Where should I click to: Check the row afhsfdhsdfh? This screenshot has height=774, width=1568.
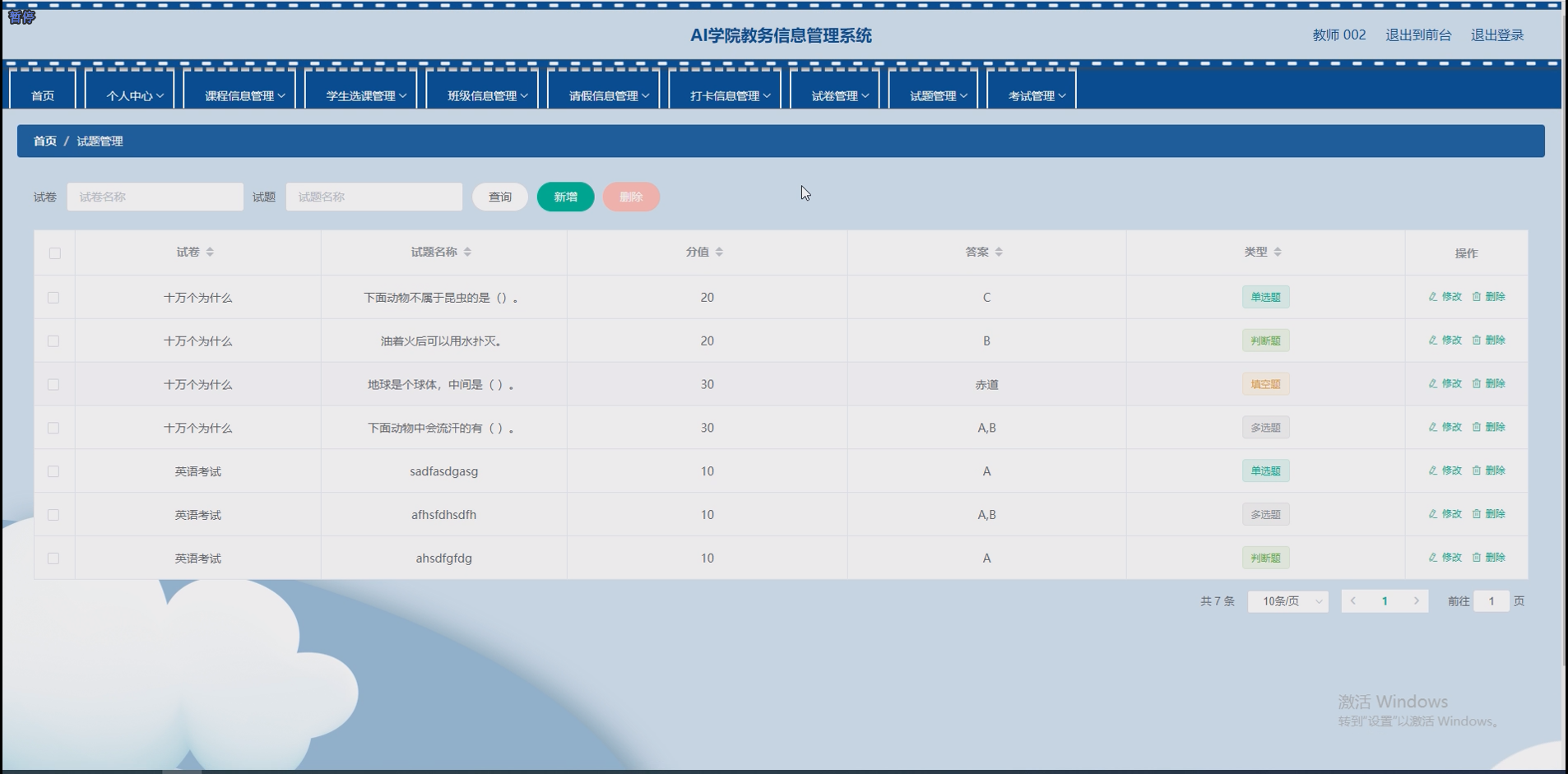(53, 515)
